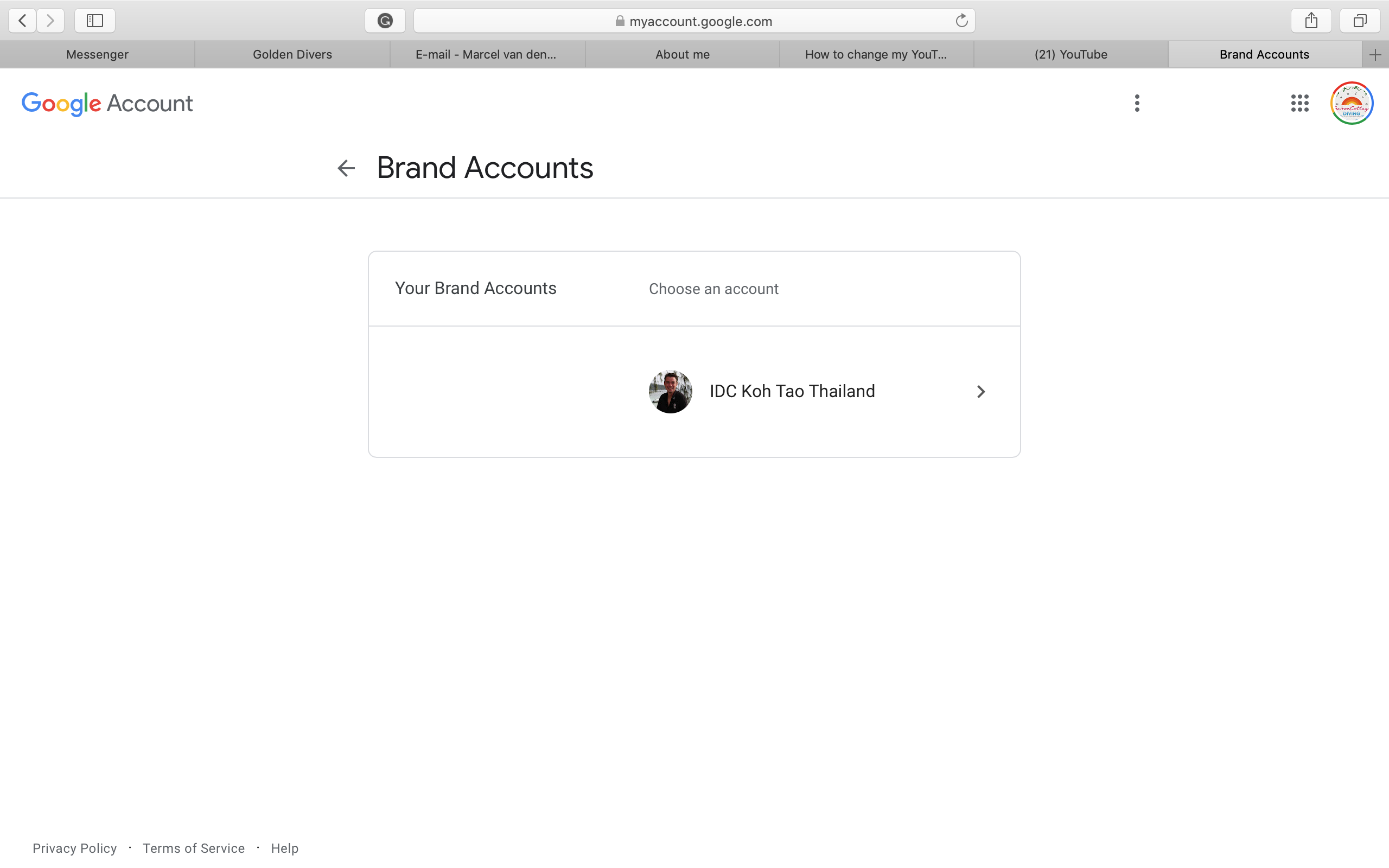Open the Terms of Service link

tap(193, 848)
